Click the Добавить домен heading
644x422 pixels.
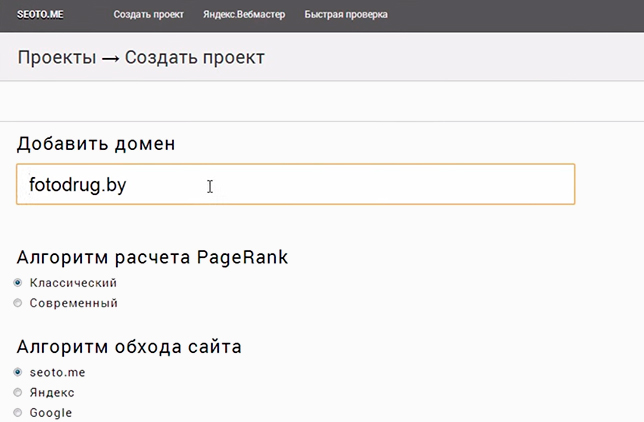click(96, 144)
